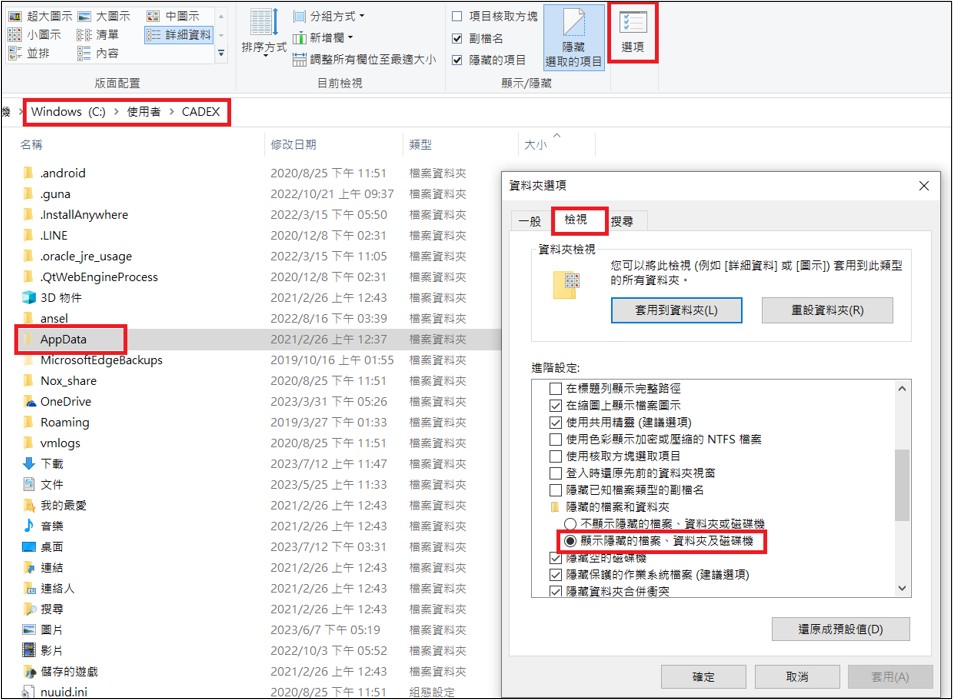Viewport: 953px width, 700px height.
Task: Click the 套用到資料夾(L) button
Action: point(676,311)
